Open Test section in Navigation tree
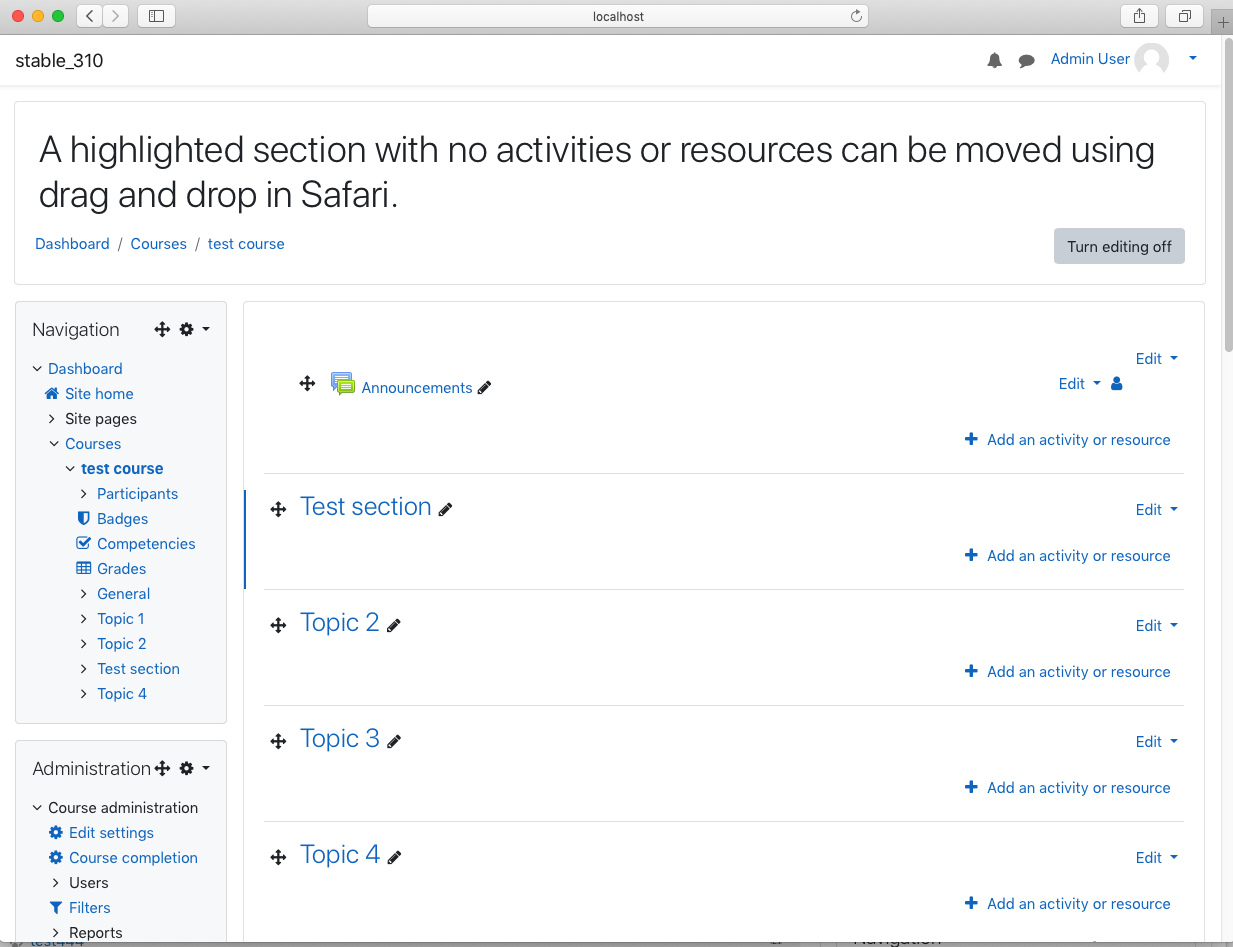Screen dimensions: 1233x947 [138, 669]
